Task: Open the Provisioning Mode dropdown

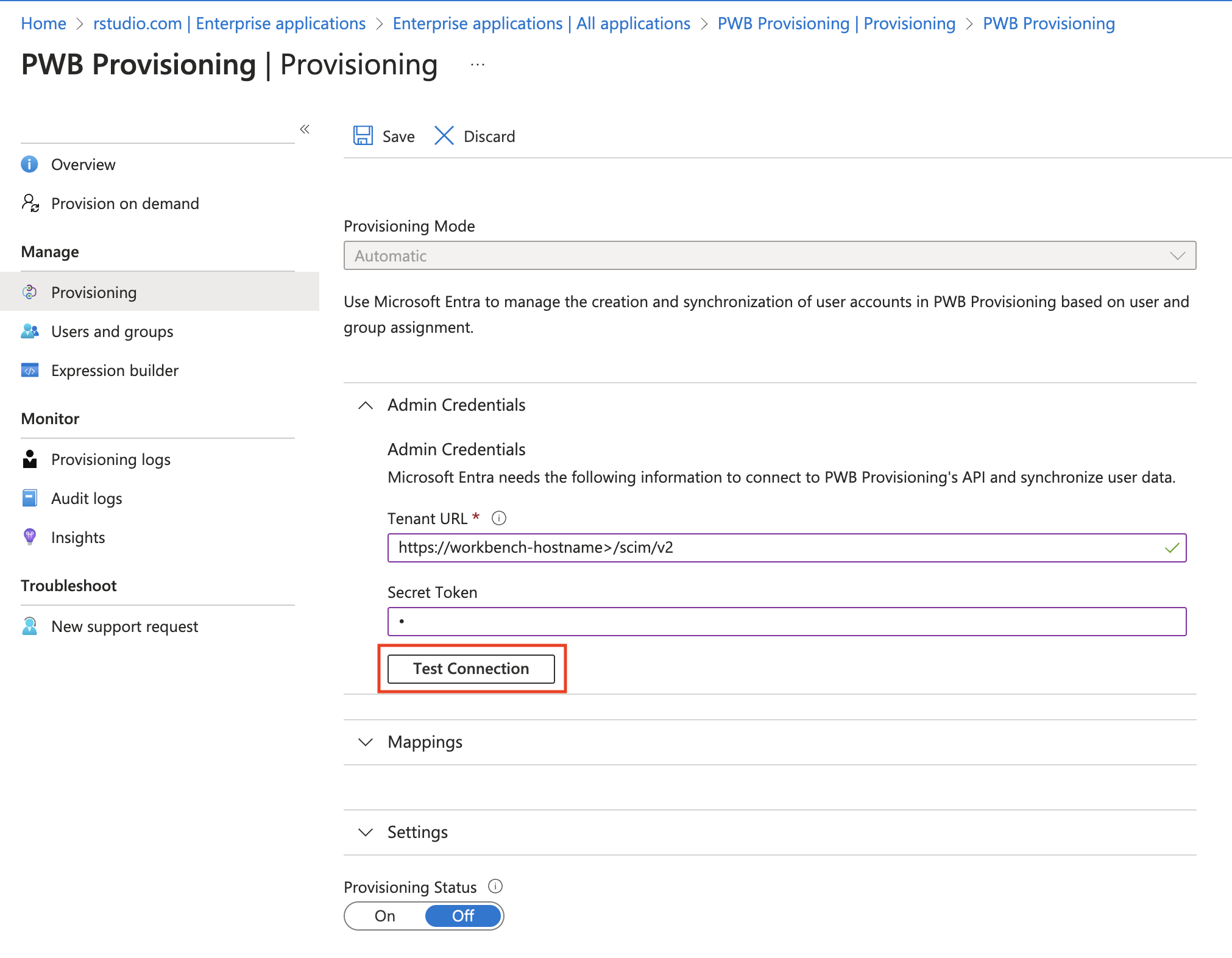Action: [x=770, y=255]
